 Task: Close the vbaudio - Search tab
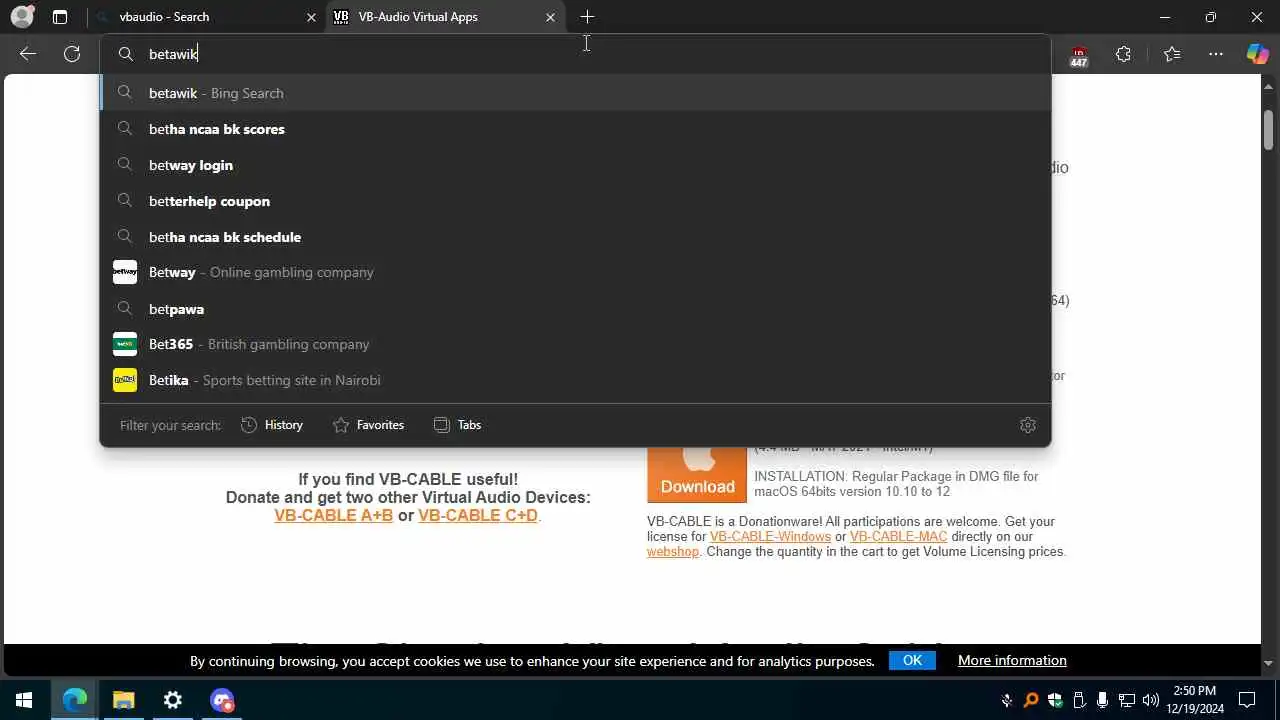click(311, 17)
